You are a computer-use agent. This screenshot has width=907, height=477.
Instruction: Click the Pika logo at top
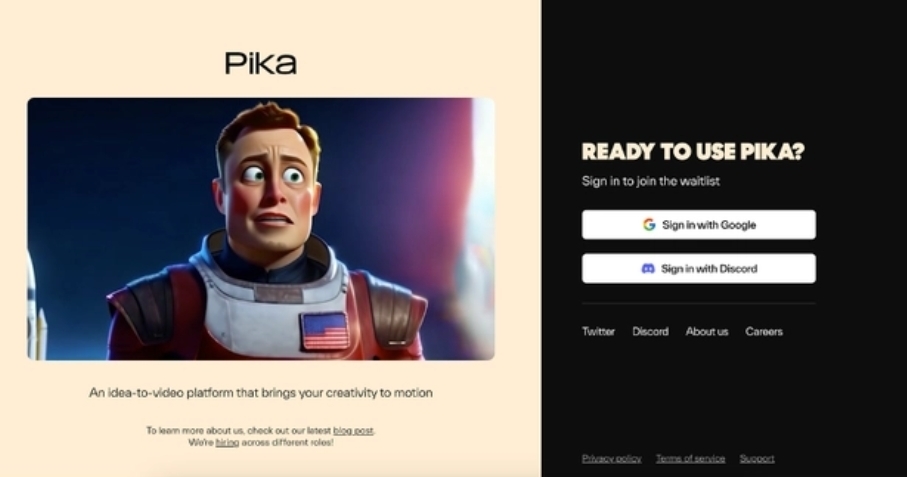point(261,63)
